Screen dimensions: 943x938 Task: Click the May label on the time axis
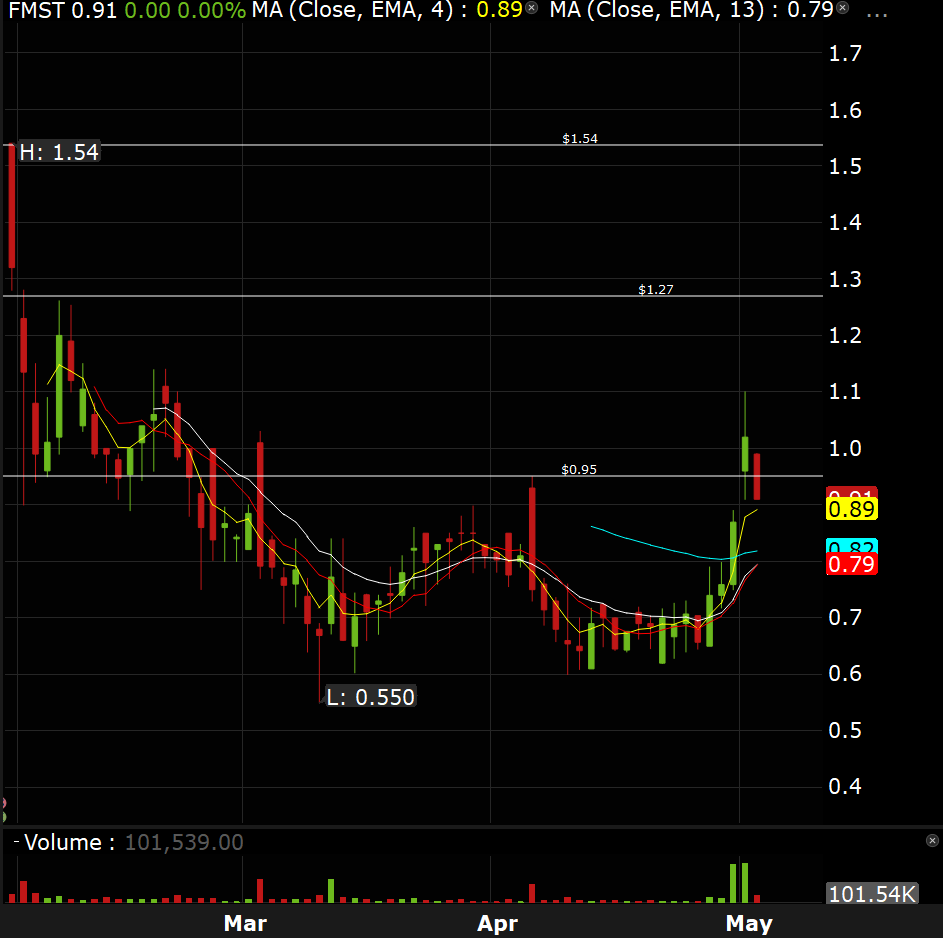click(x=749, y=923)
